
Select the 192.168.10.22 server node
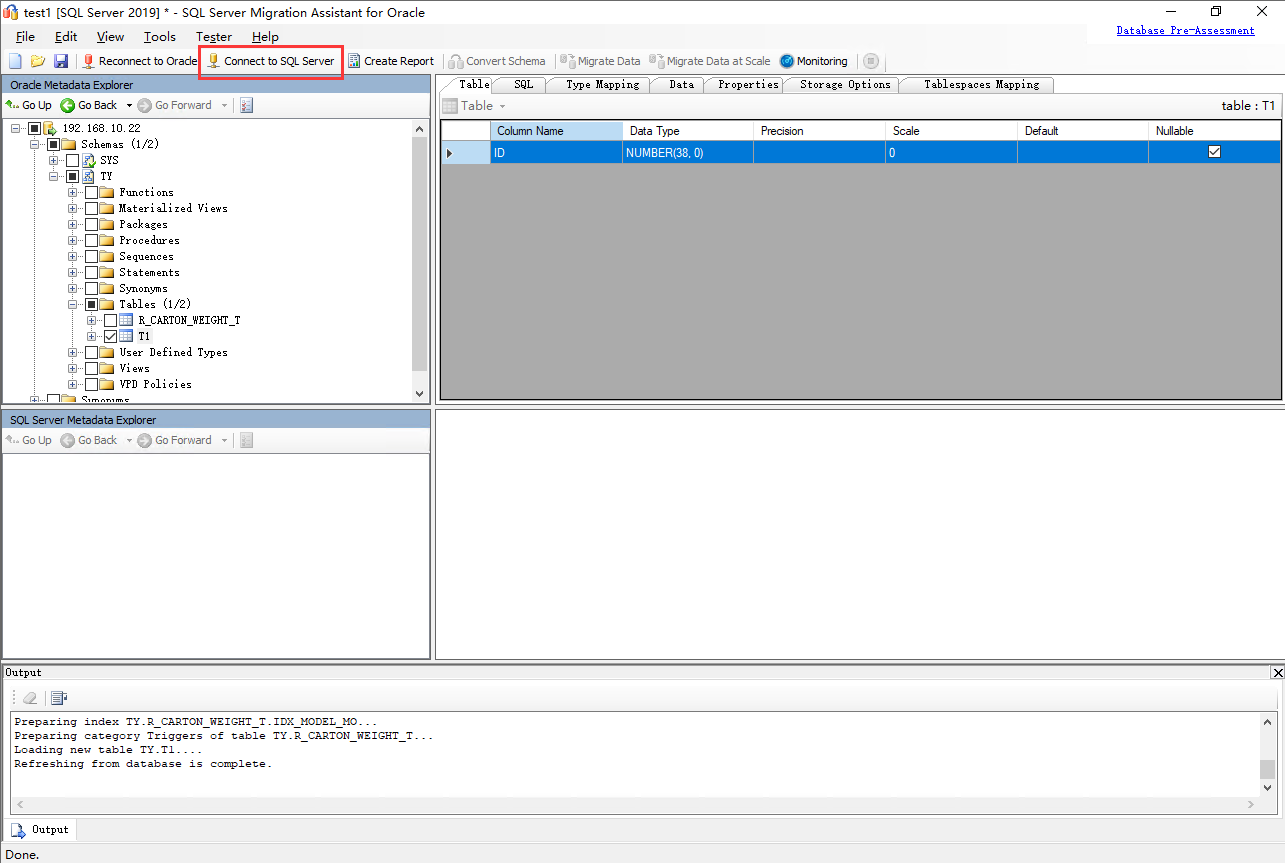tap(101, 129)
